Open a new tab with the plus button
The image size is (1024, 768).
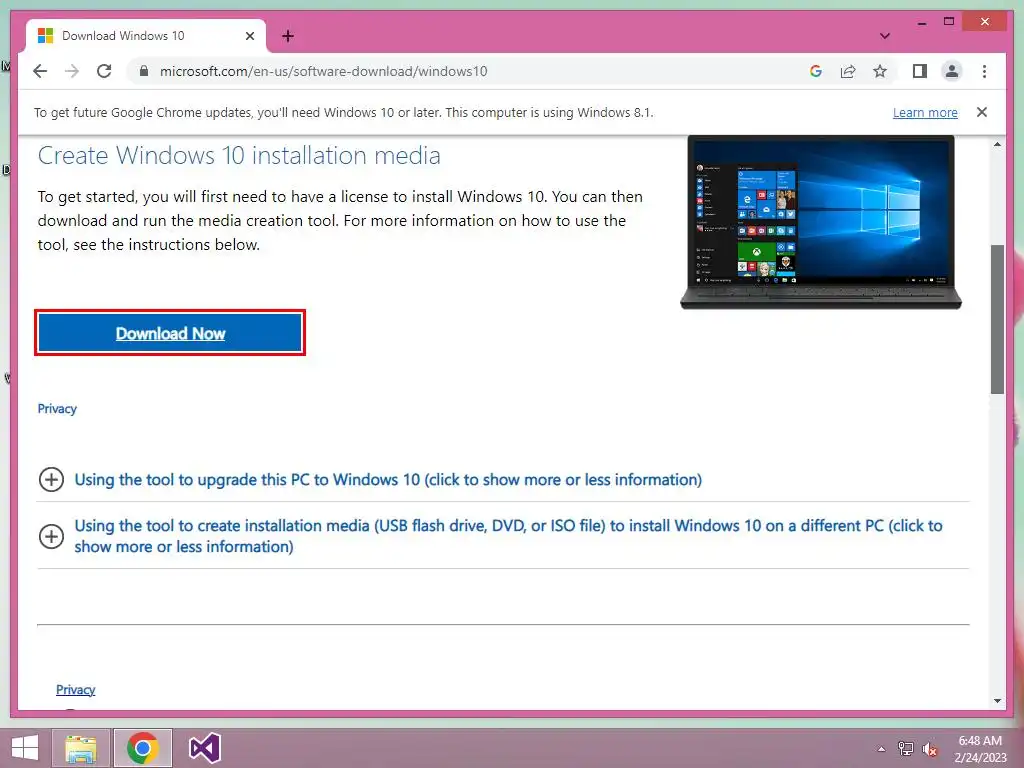[288, 36]
